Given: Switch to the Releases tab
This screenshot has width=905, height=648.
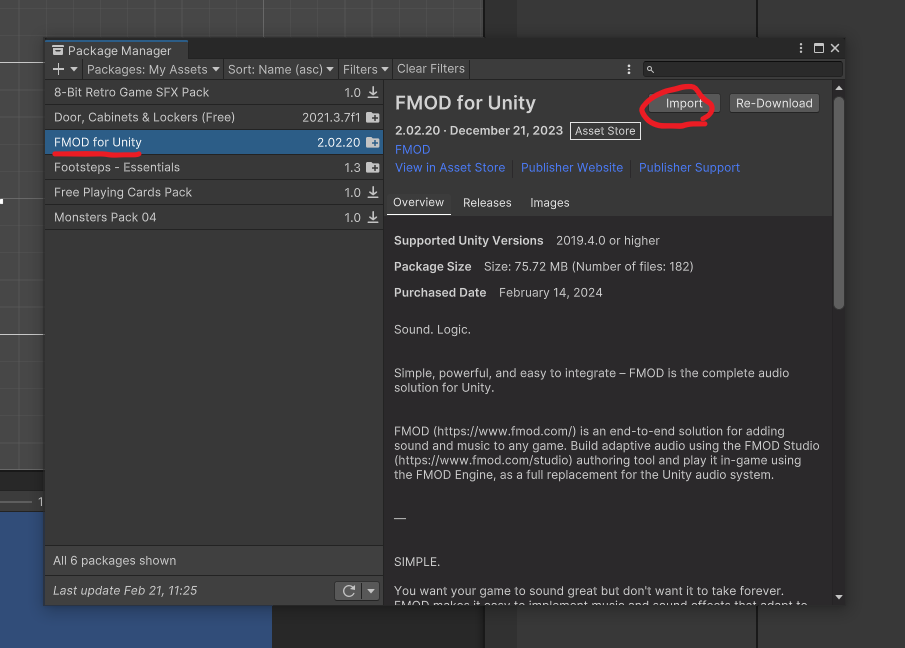Looking at the screenshot, I should 487,203.
